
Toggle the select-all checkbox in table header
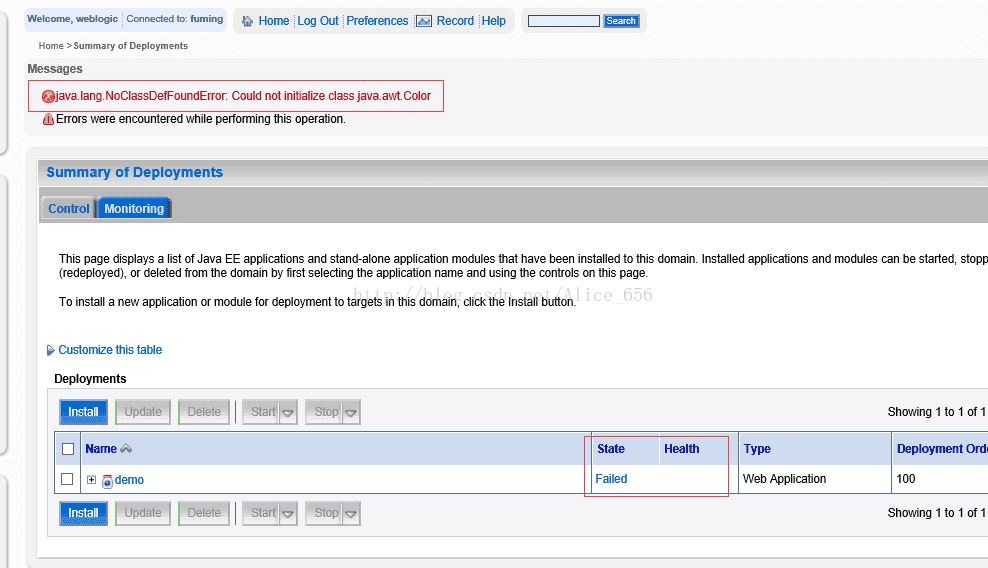[68, 449]
